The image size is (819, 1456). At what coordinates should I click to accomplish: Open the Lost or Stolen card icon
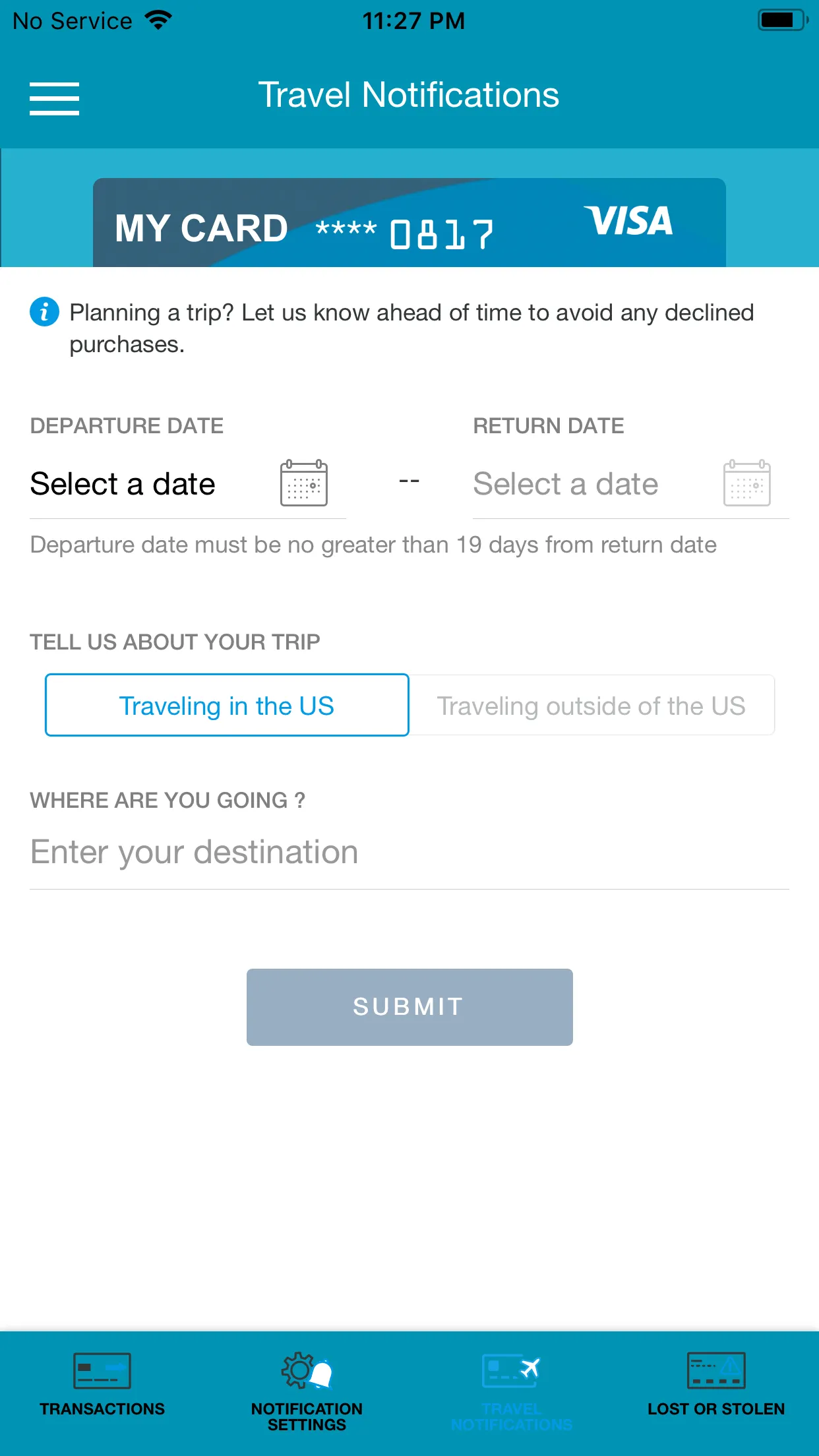[x=716, y=1370]
